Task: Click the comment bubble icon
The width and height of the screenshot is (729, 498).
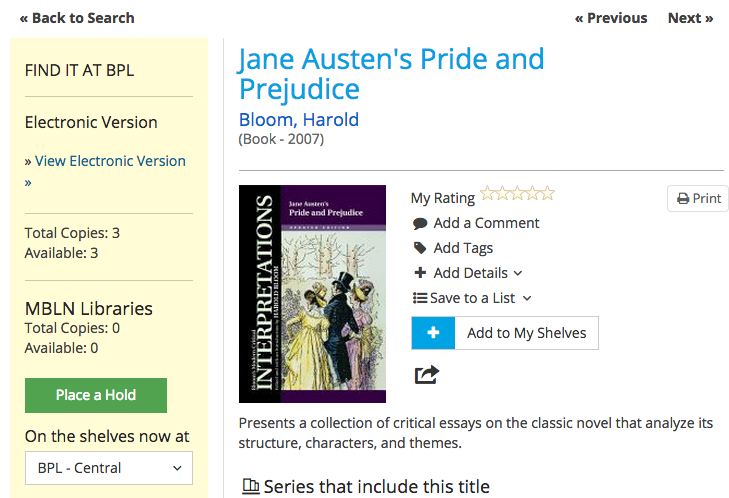Action: click(420, 224)
